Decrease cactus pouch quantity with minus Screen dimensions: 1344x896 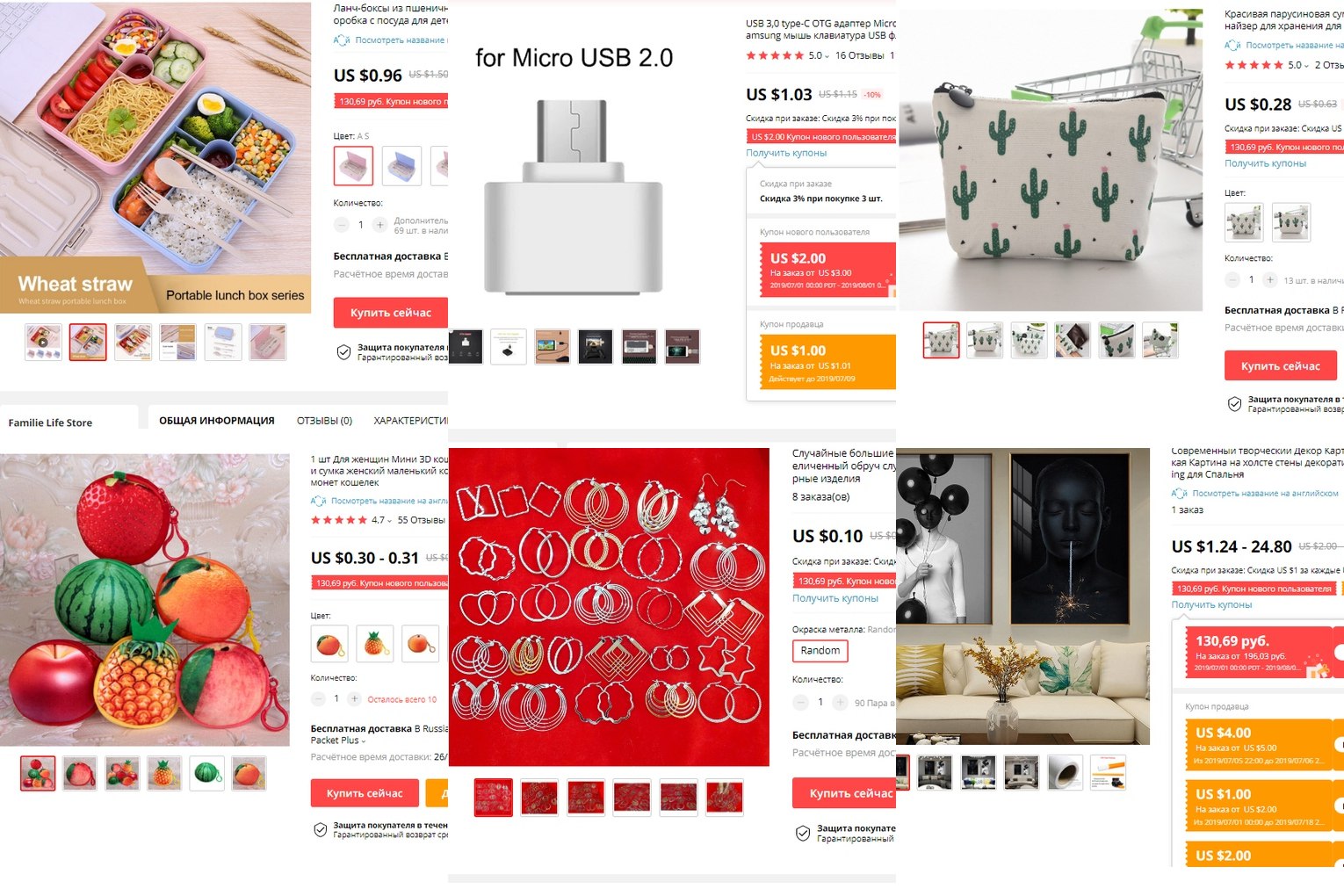pos(1232,280)
